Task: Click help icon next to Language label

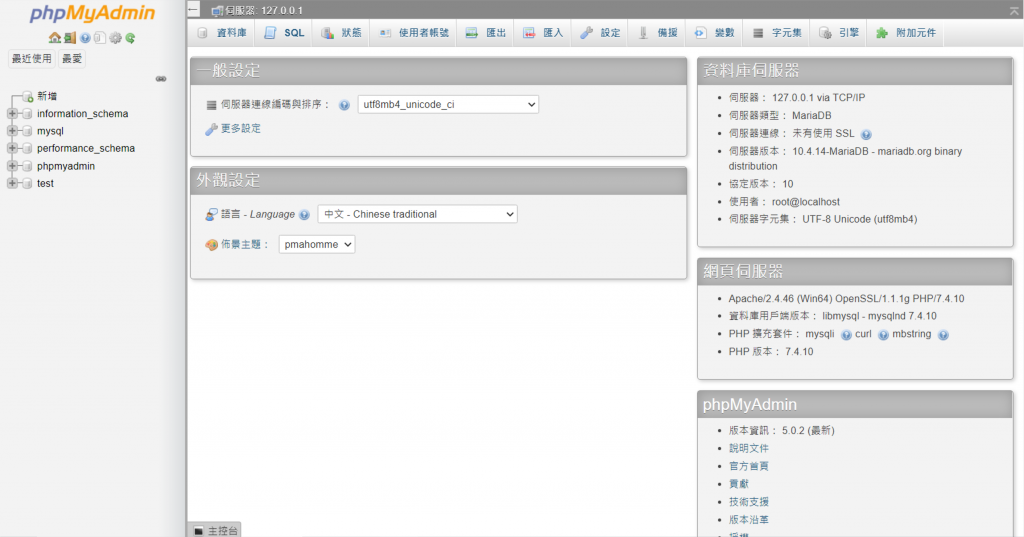Action: coord(304,214)
